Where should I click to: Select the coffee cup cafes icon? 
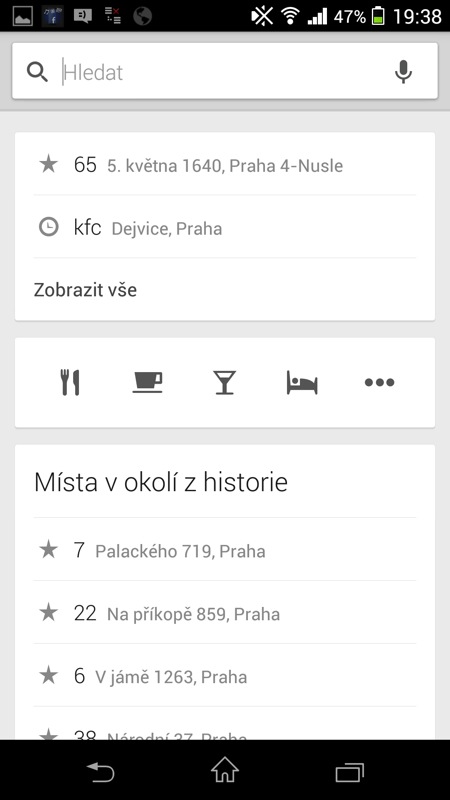(x=147, y=382)
